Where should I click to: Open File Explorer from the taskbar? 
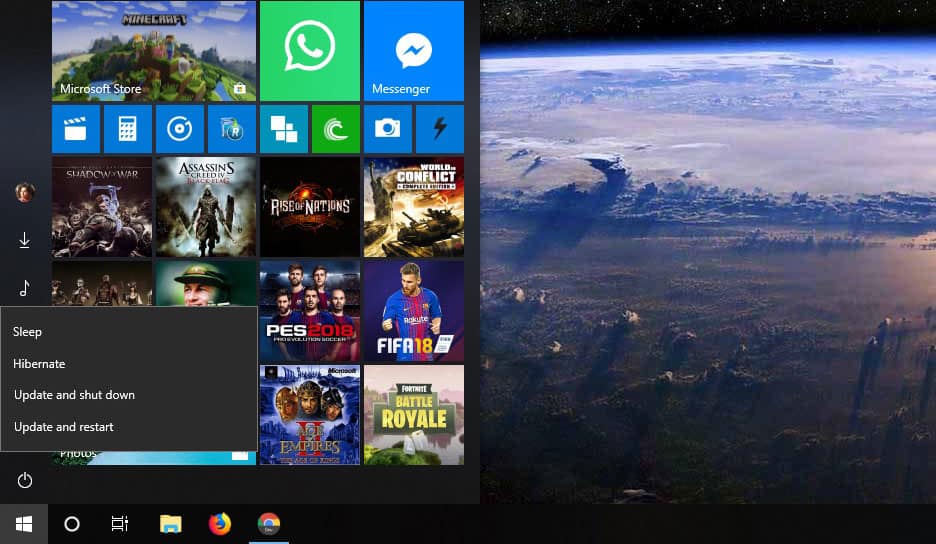(171, 524)
